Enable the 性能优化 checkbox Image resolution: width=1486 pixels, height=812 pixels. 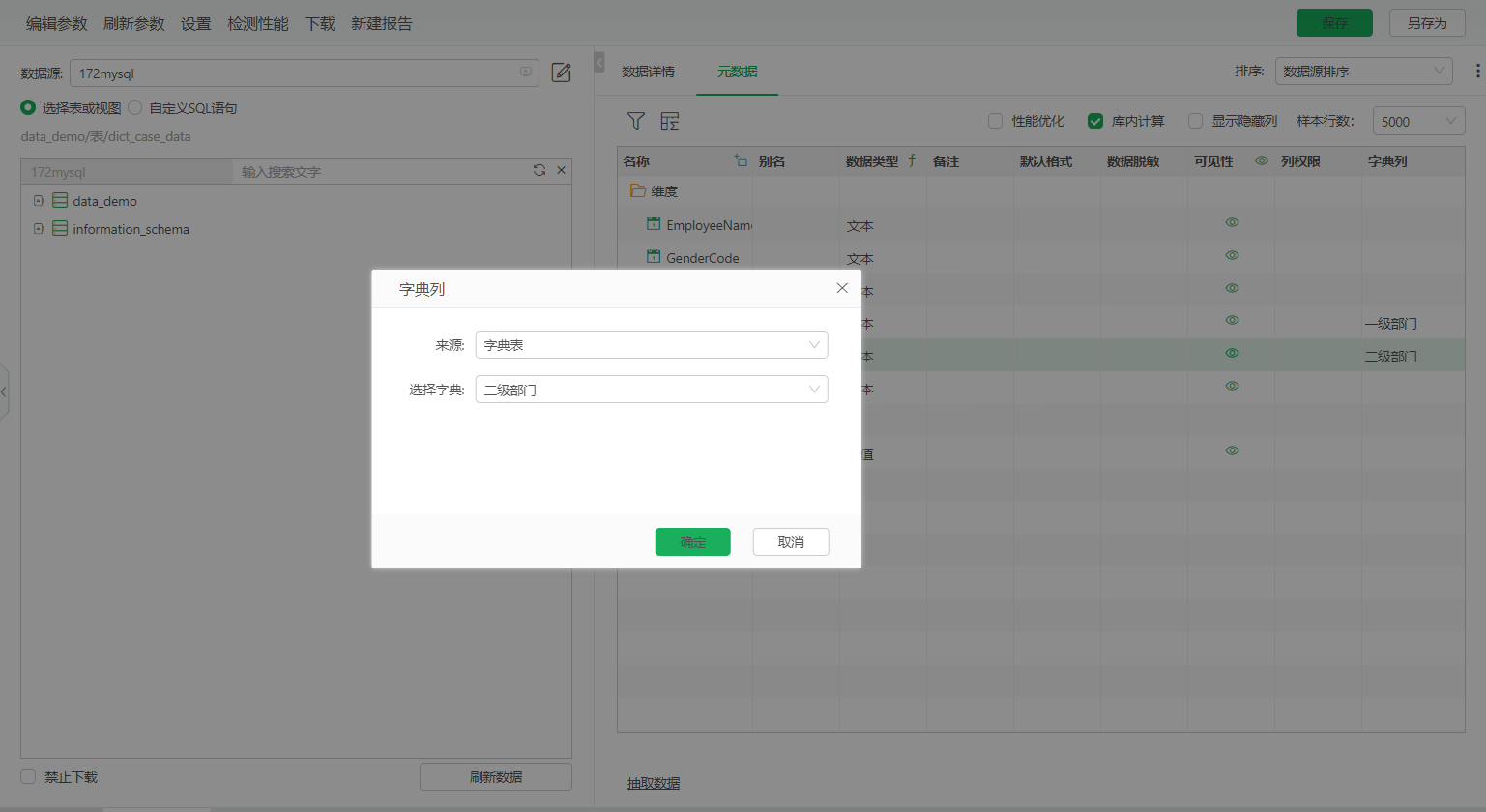pos(995,121)
